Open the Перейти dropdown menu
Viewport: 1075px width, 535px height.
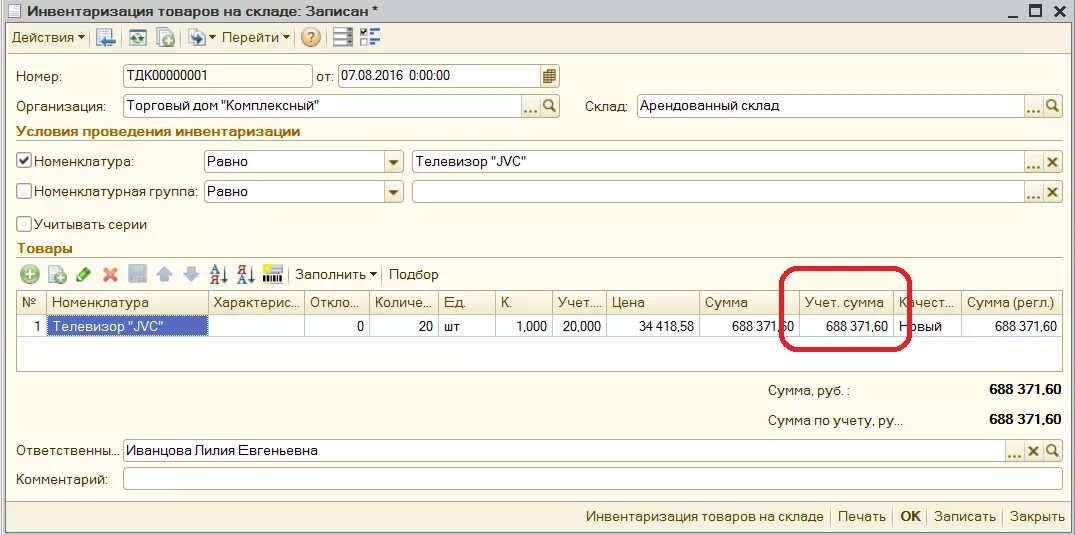pyautogui.click(x=256, y=38)
